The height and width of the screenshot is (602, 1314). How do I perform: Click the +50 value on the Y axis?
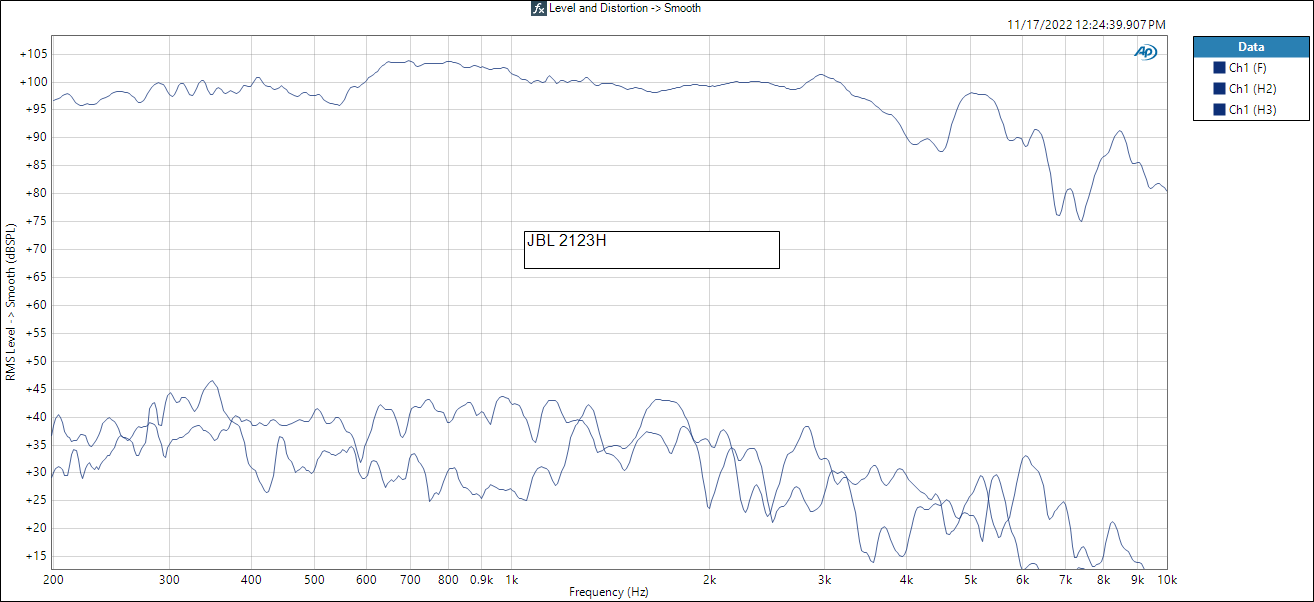(36, 361)
